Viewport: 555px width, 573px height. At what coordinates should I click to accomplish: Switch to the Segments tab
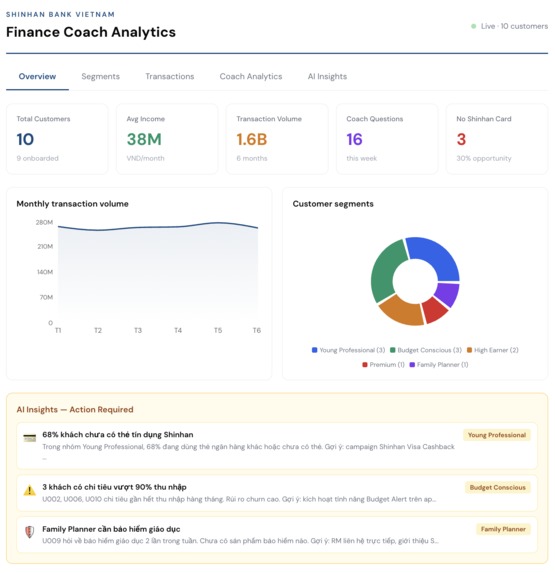click(100, 76)
